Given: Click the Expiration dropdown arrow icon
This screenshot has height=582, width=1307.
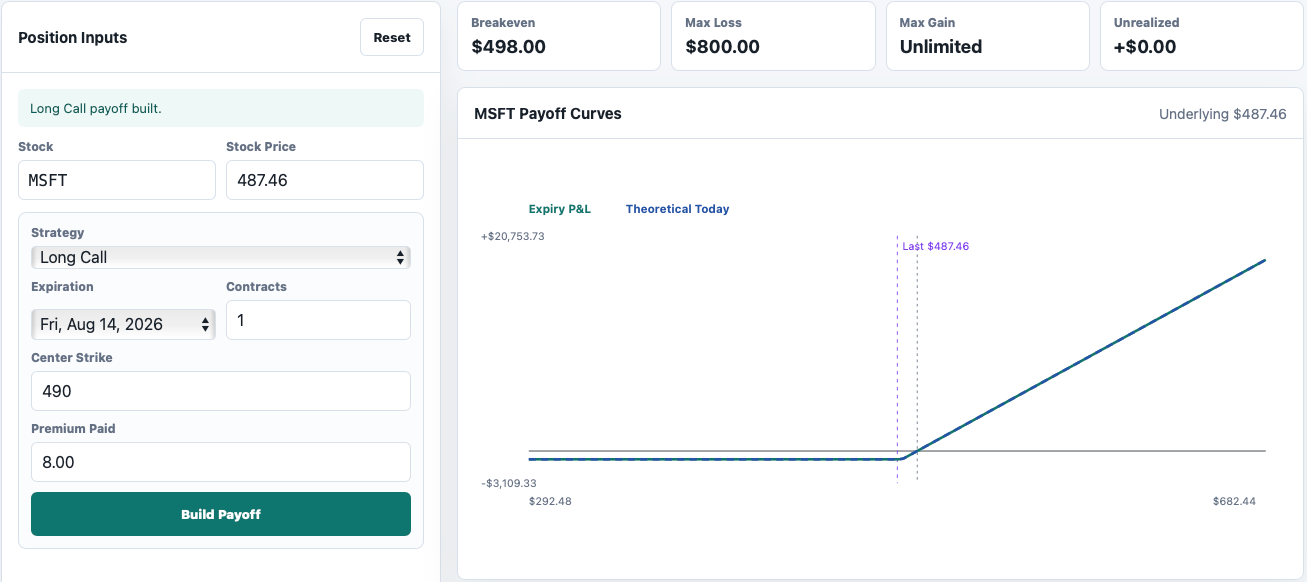Looking at the screenshot, I should tap(206, 324).
